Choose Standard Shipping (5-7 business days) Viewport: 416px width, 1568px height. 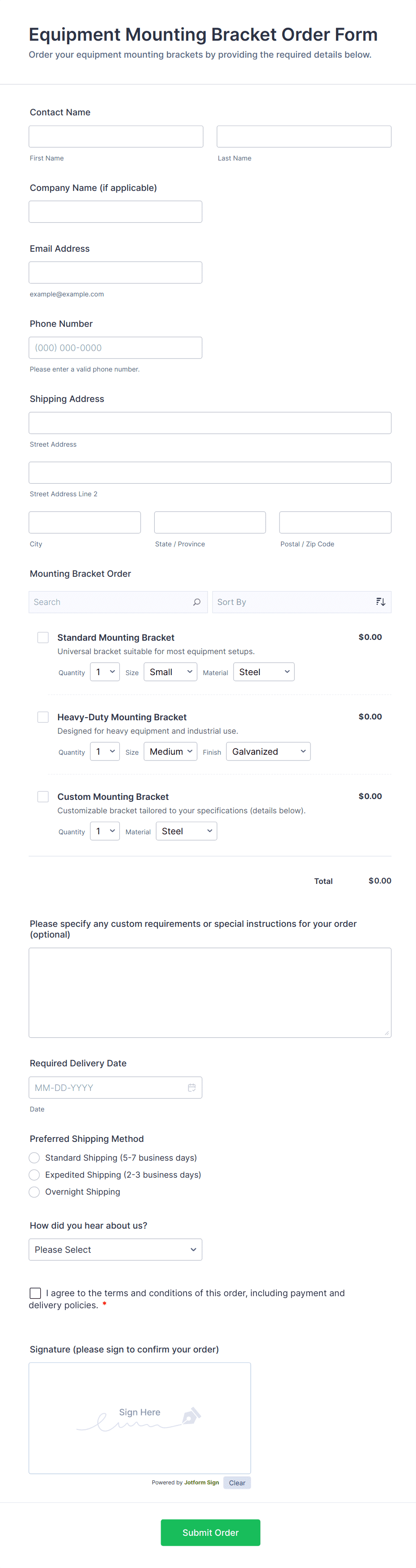35,1158
